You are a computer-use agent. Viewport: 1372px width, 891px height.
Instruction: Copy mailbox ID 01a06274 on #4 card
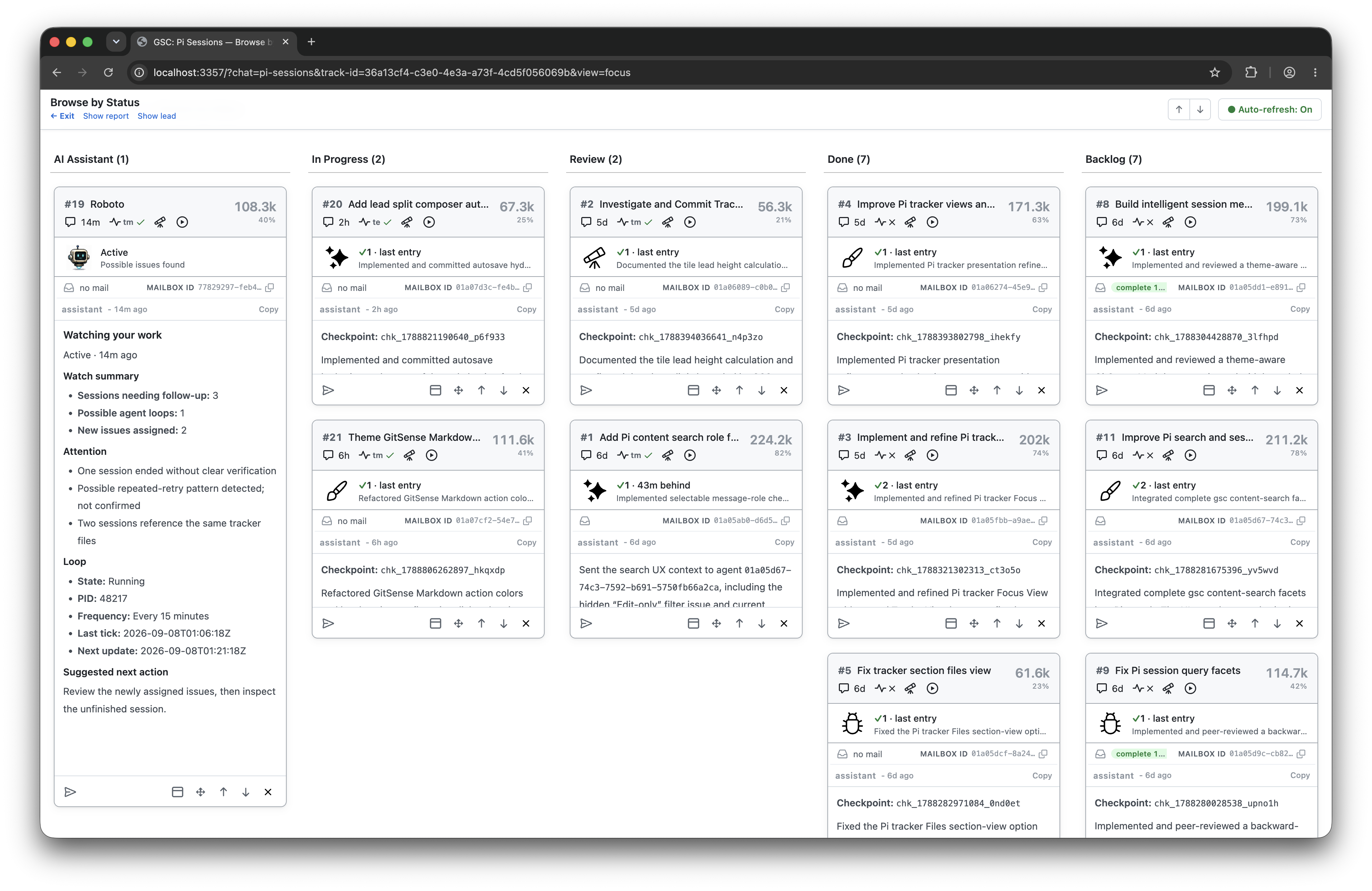[x=1043, y=287]
